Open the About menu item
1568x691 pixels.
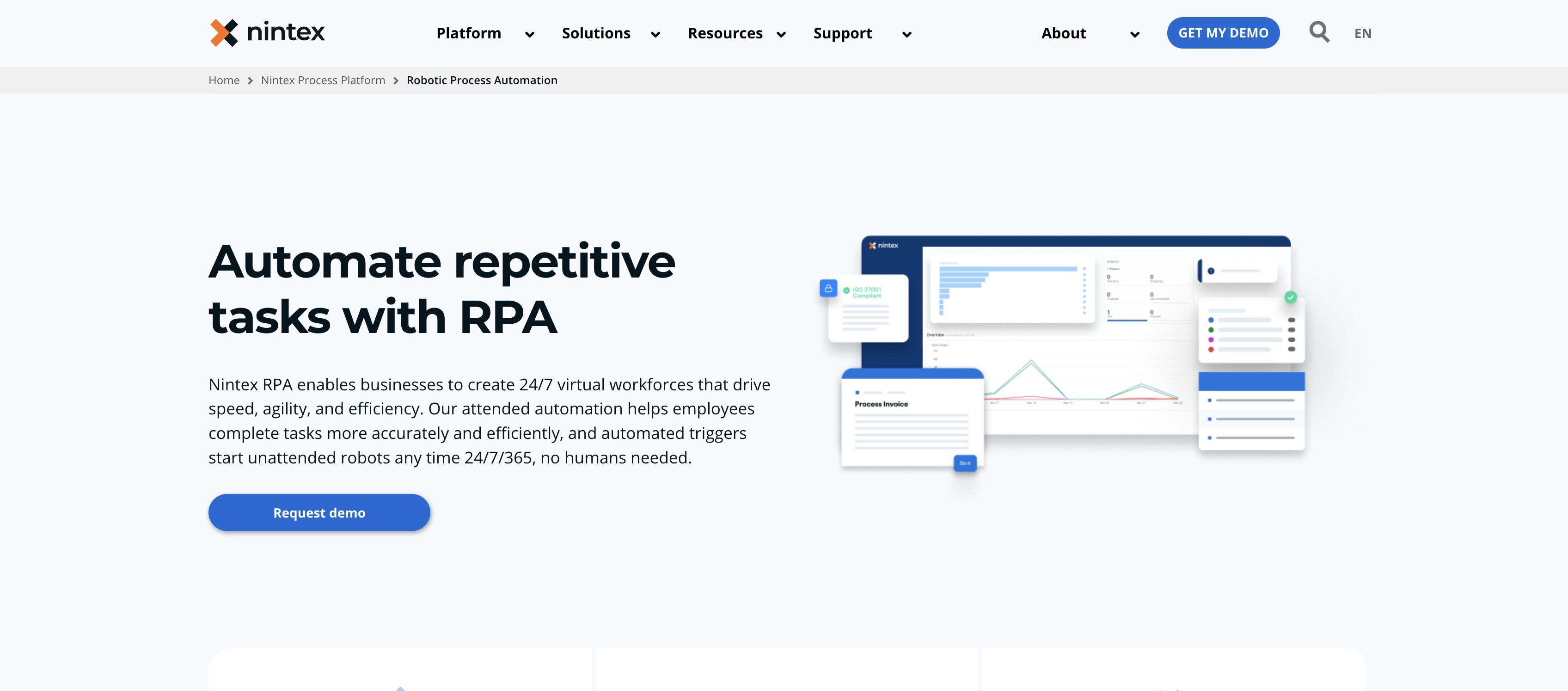pos(1063,33)
